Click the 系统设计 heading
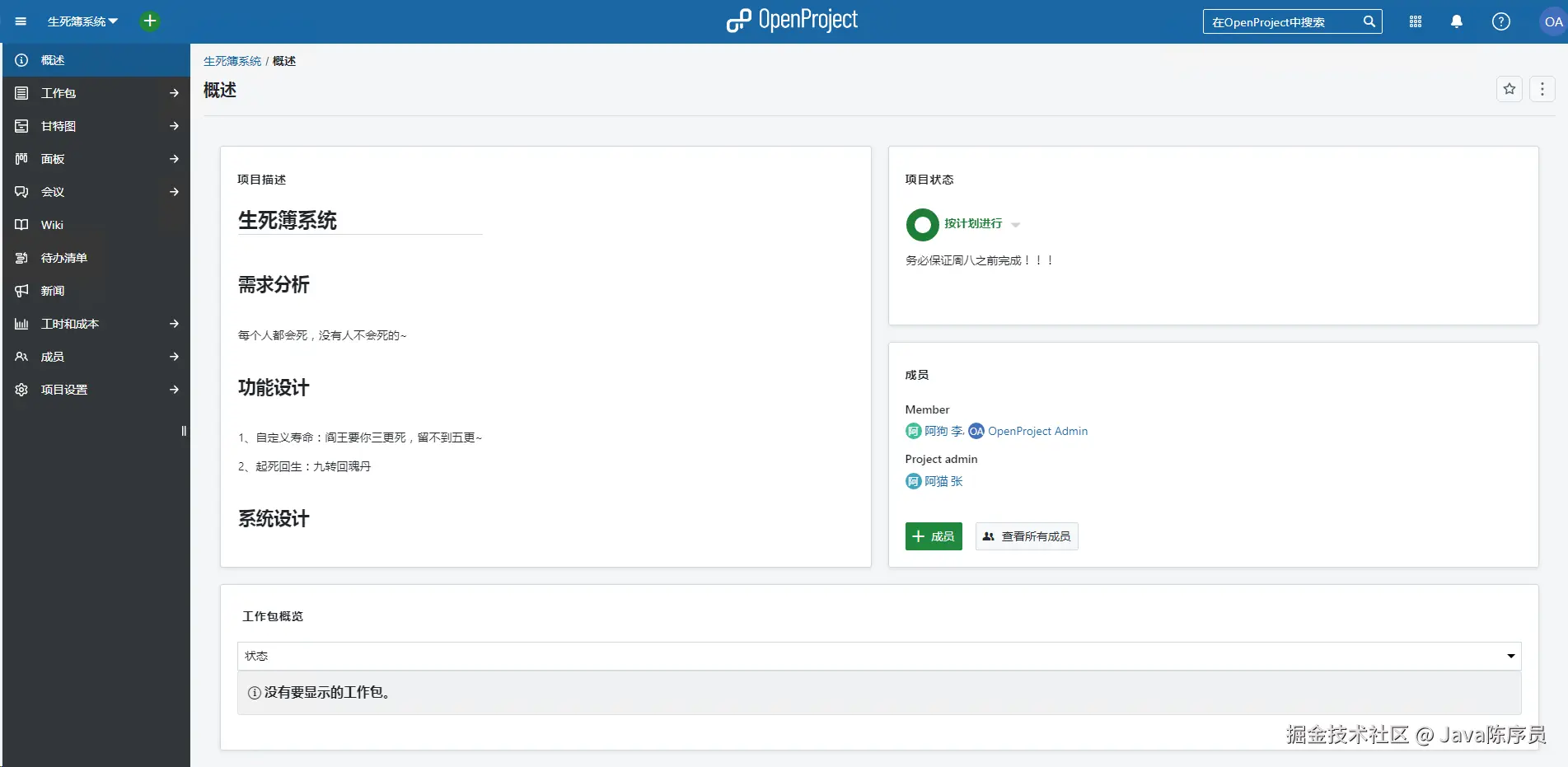 tap(274, 519)
